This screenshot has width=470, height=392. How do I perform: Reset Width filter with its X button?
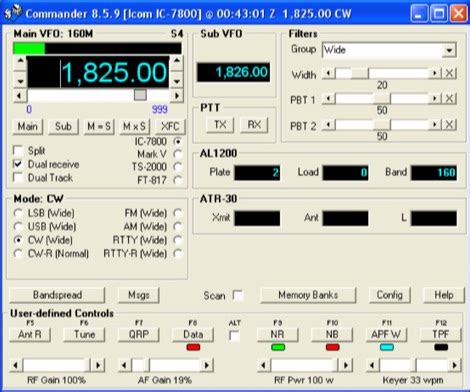pos(449,73)
